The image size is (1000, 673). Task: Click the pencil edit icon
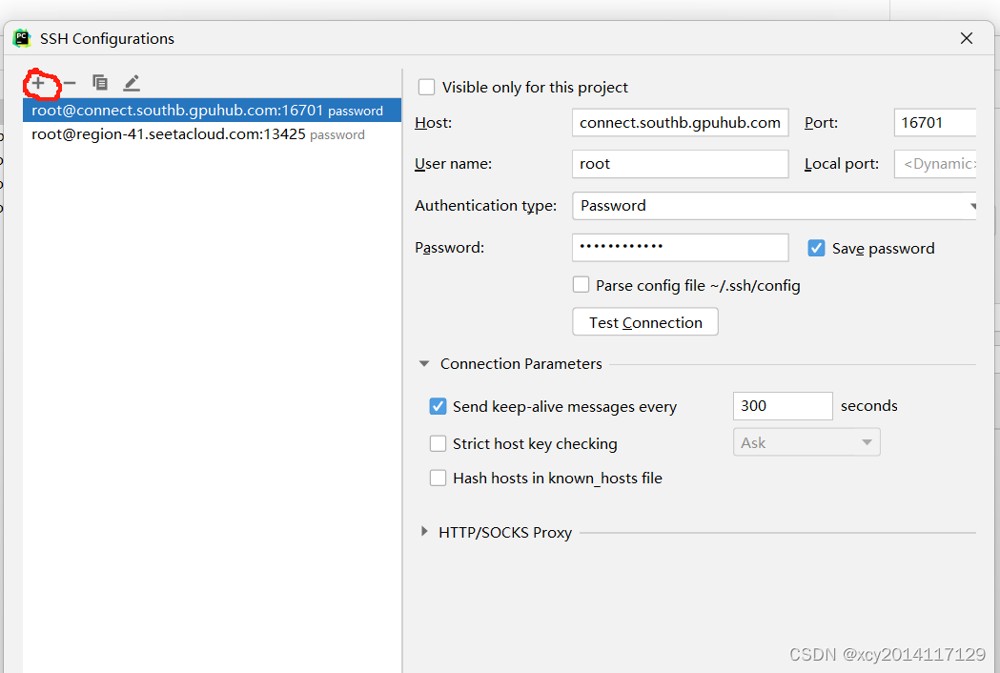click(131, 82)
